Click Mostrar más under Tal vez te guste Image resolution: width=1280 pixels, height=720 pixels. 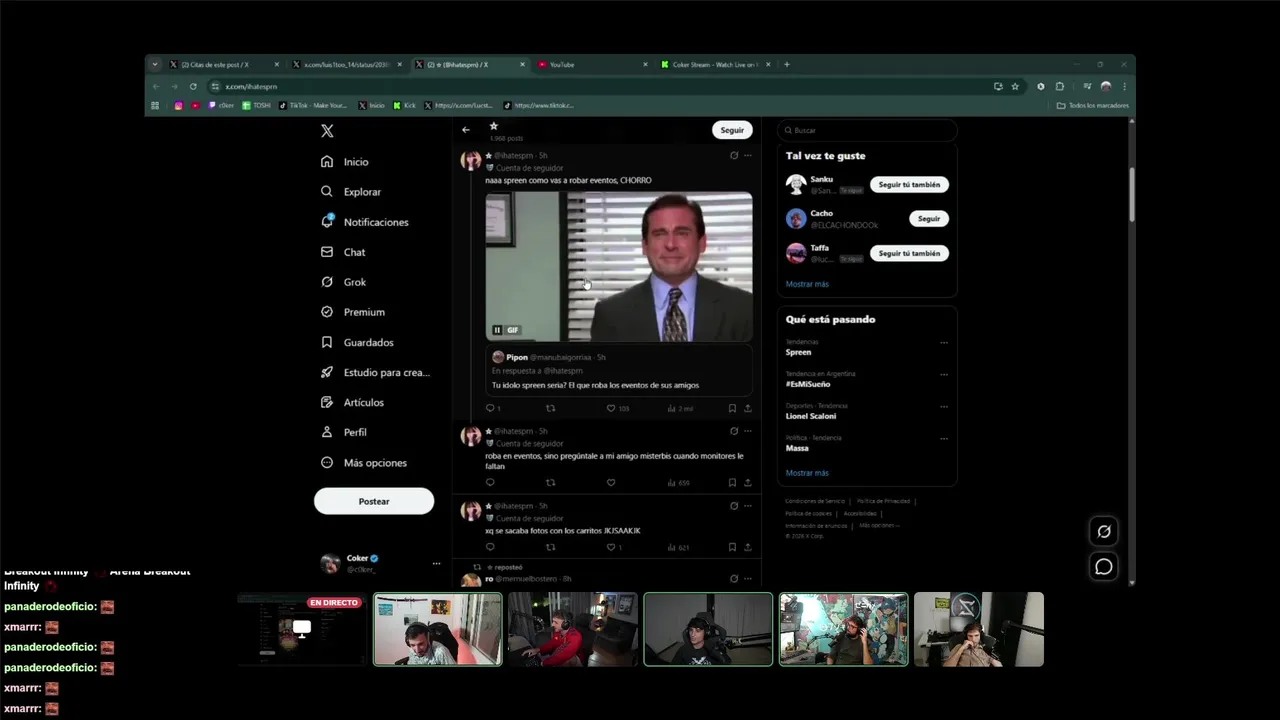pos(807,284)
